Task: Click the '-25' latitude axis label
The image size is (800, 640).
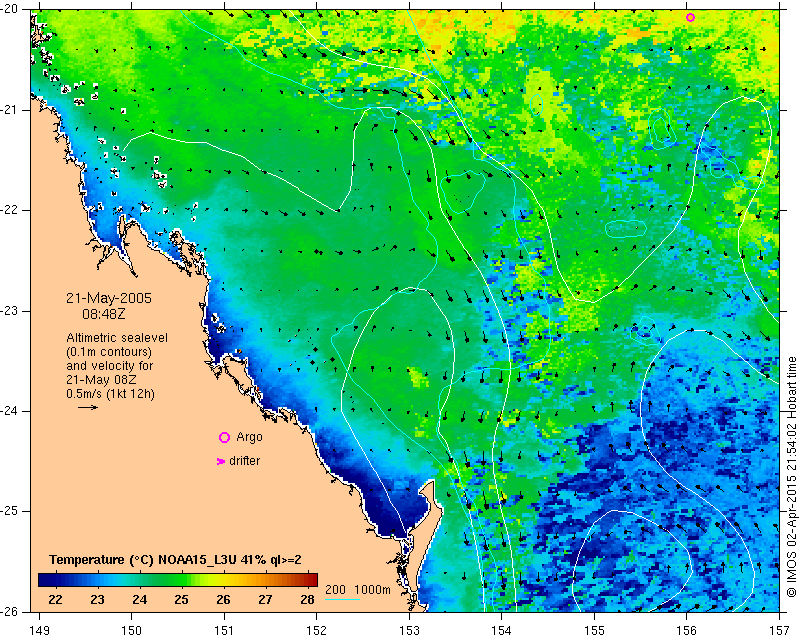Action: tap(11, 511)
